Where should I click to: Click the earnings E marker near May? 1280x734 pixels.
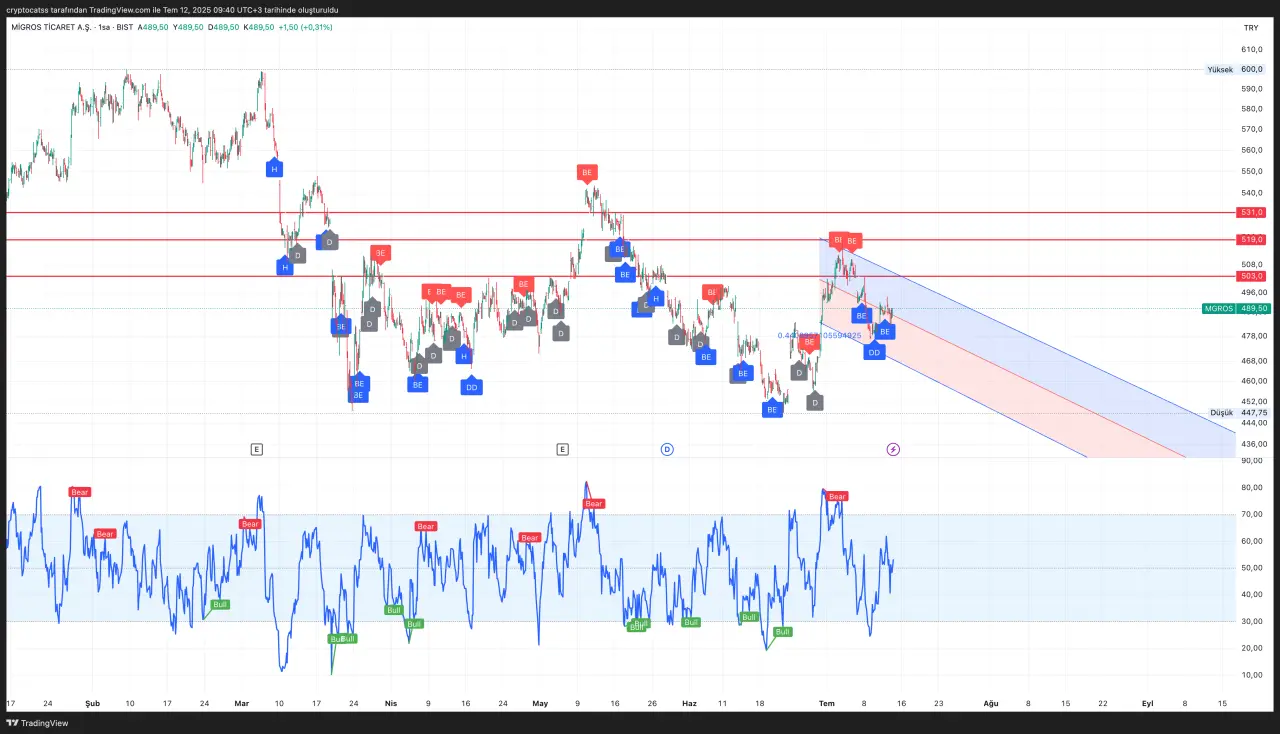pos(563,450)
